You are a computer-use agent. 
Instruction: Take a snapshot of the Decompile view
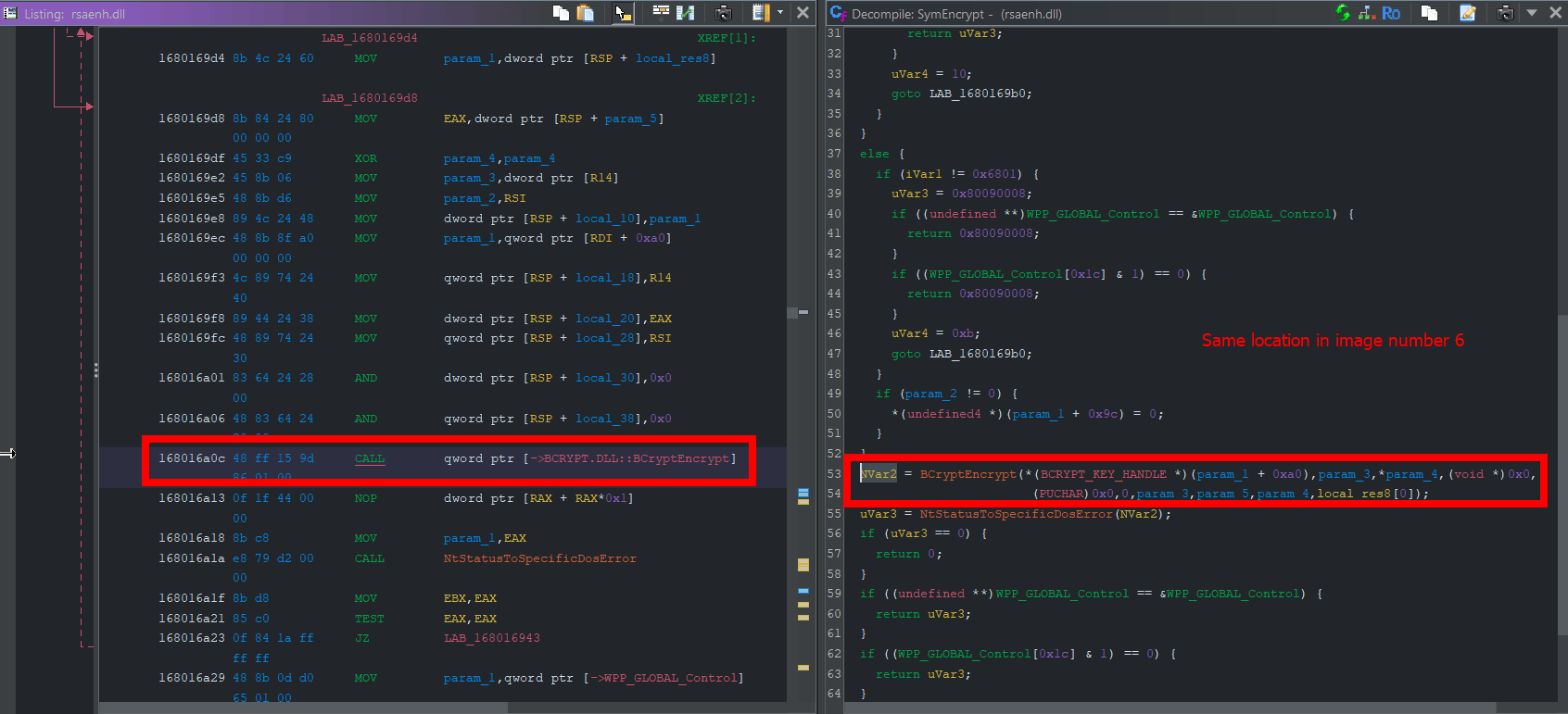pos(1506,13)
